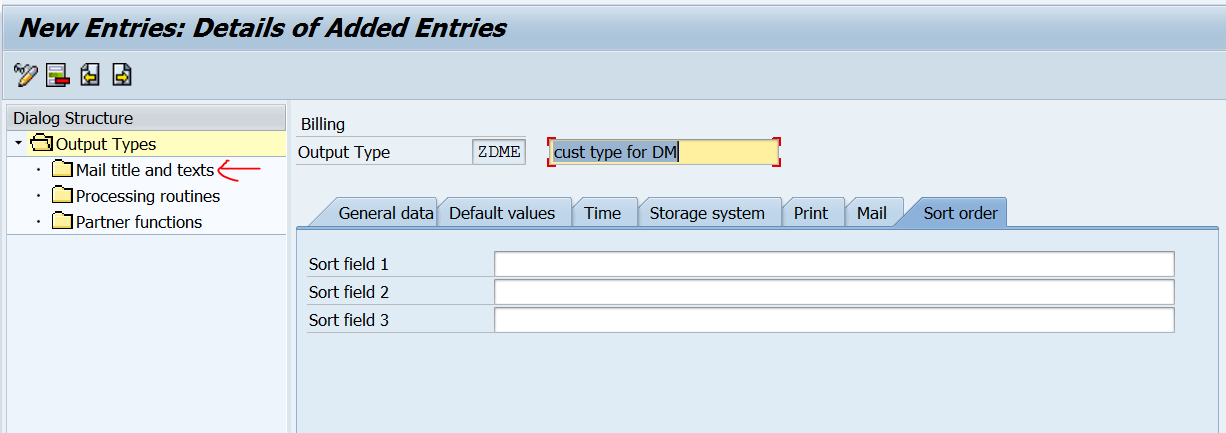Go to the next entry icon
The height and width of the screenshot is (433, 1226).
[122, 75]
